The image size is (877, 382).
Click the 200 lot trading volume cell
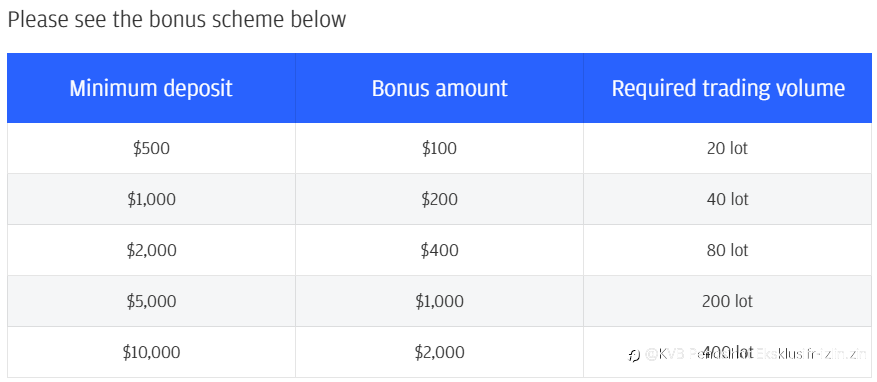click(x=728, y=301)
